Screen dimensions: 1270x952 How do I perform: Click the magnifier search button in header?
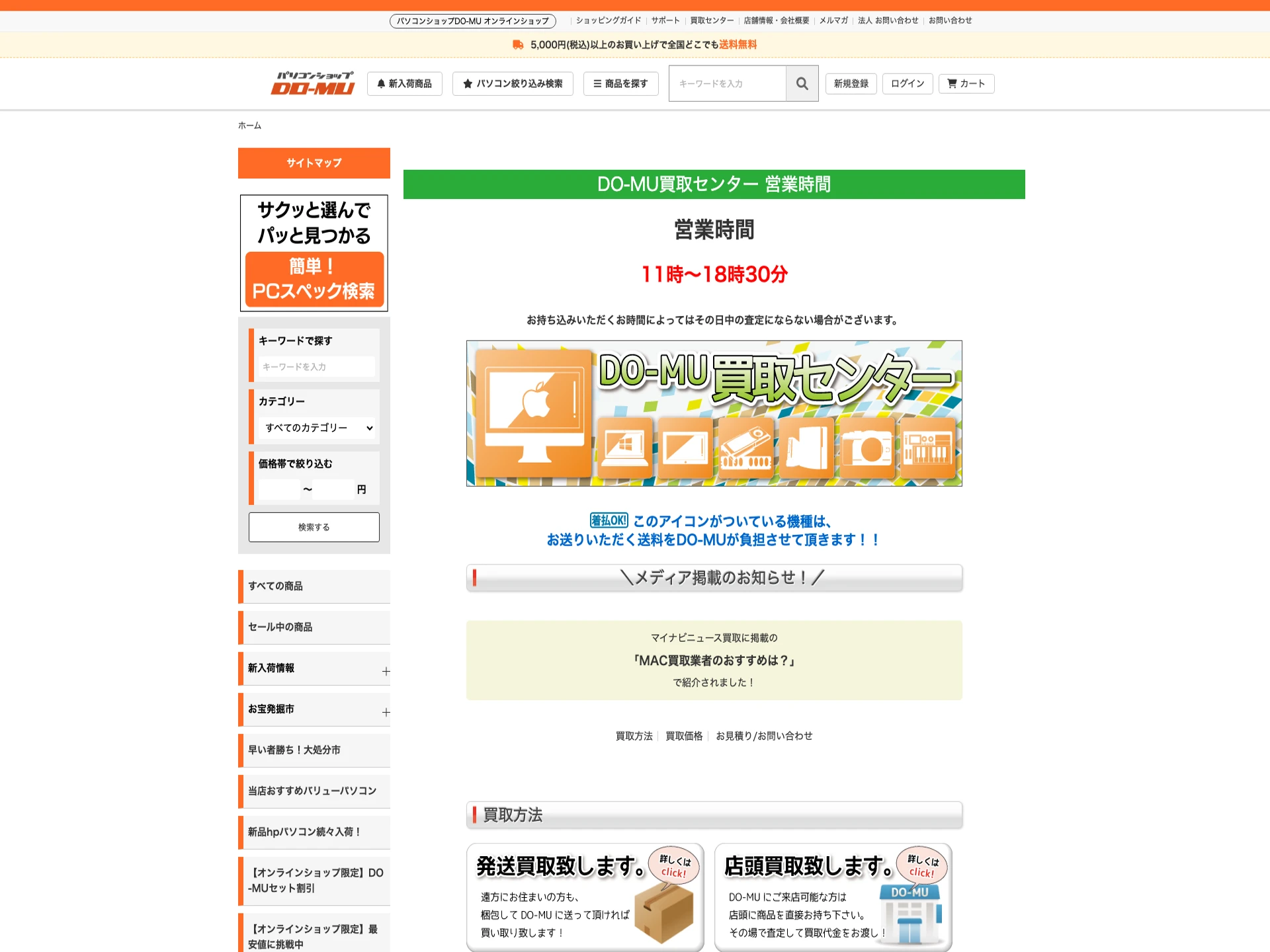tap(802, 83)
